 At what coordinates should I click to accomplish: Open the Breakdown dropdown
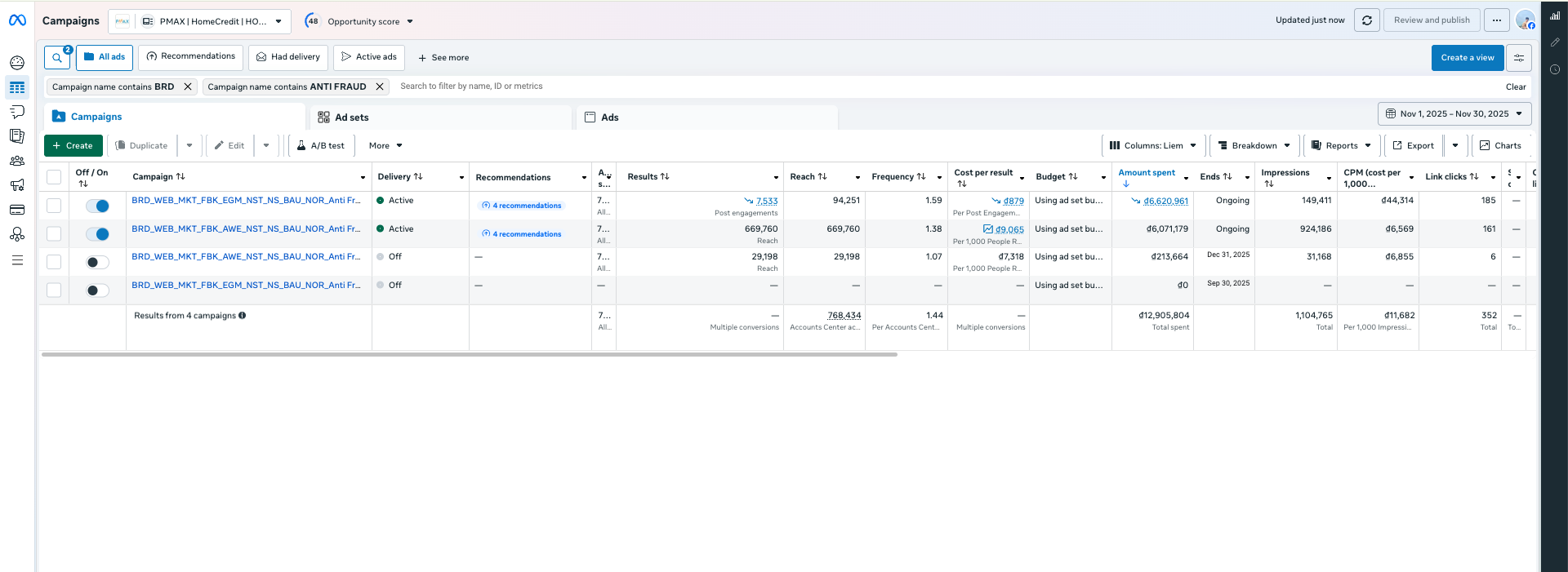coord(1254,146)
